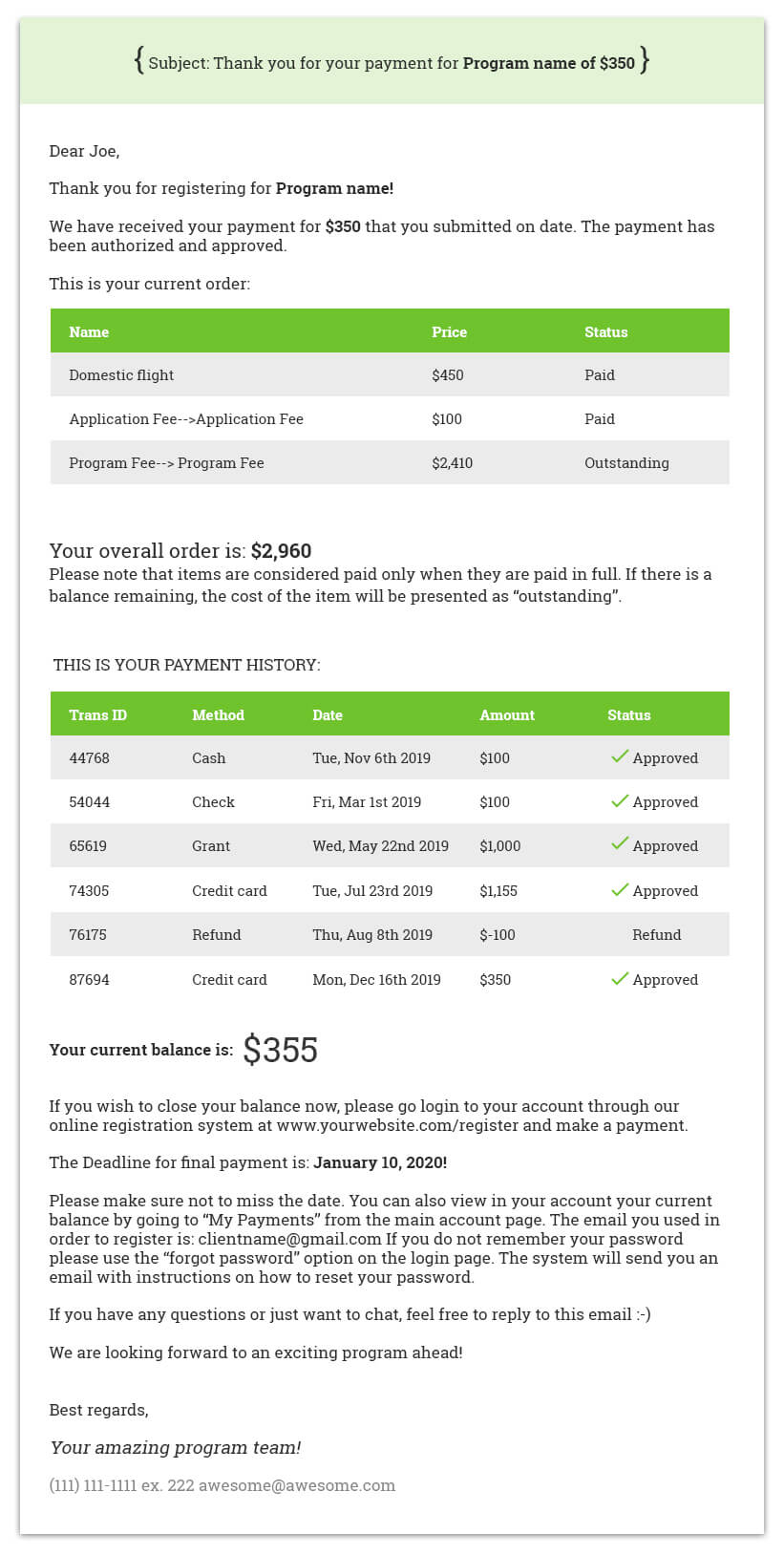
Task: Click the Refund status in row 76175
Action: pos(656,935)
